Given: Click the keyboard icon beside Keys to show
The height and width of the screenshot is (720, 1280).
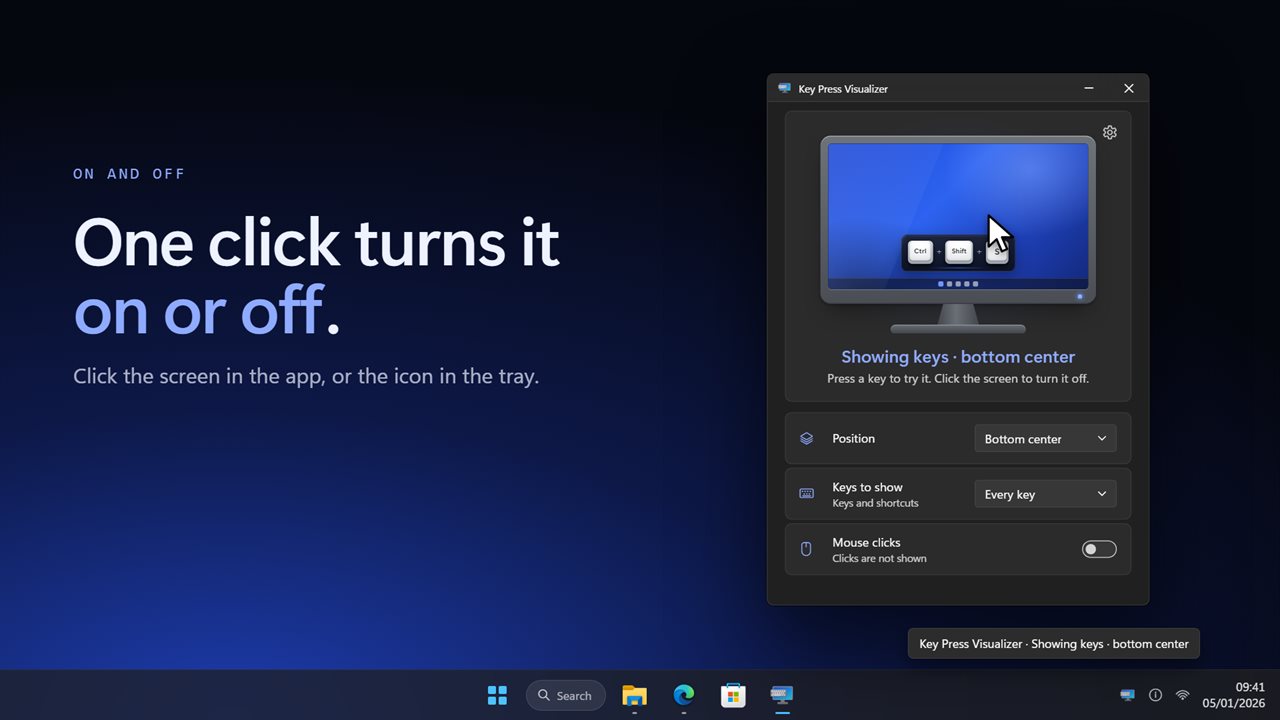Looking at the screenshot, I should point(807,494).
